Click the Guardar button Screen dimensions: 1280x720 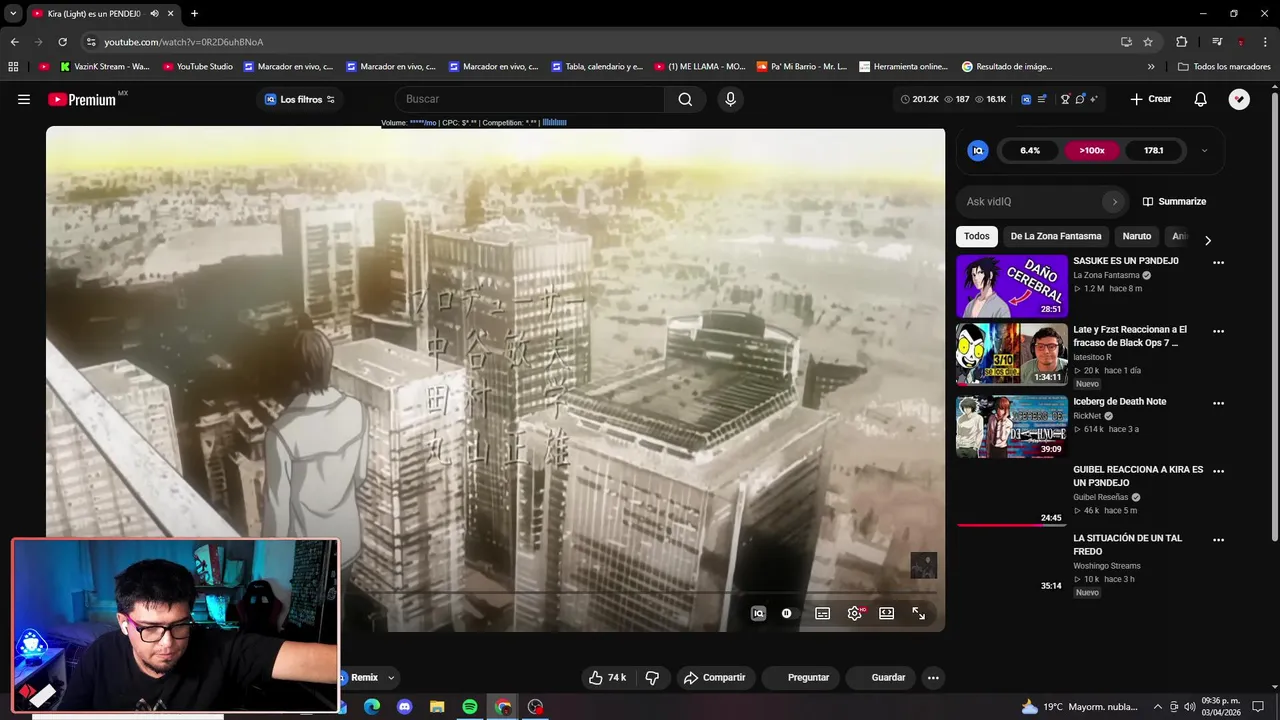880,678
